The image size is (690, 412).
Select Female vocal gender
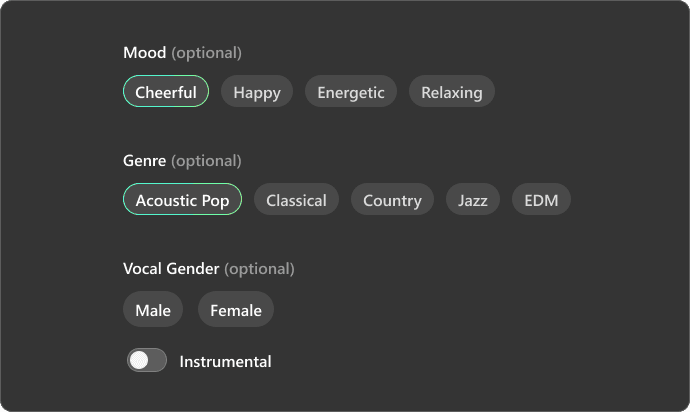236,309
